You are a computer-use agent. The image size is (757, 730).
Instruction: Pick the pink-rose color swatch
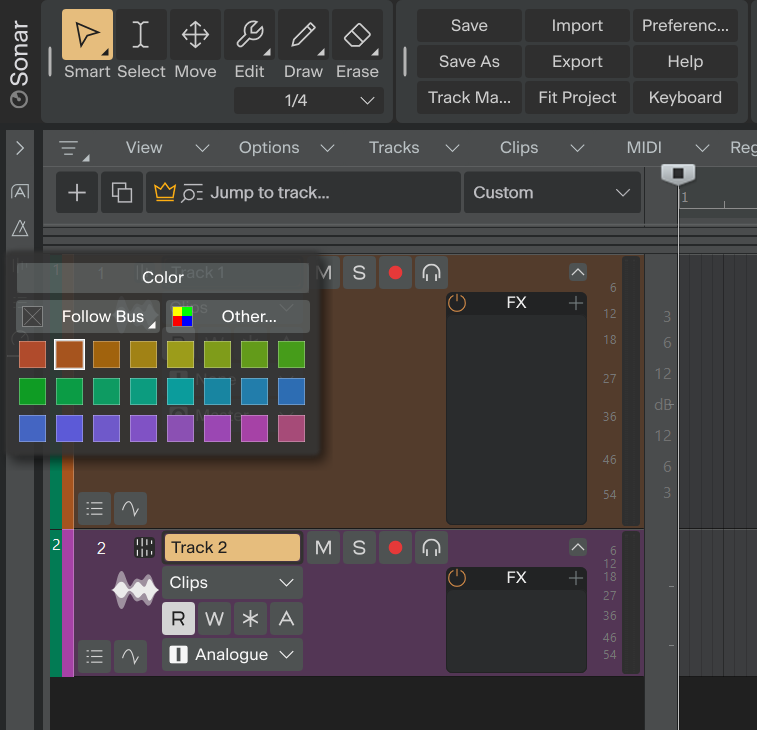(292, 428)
